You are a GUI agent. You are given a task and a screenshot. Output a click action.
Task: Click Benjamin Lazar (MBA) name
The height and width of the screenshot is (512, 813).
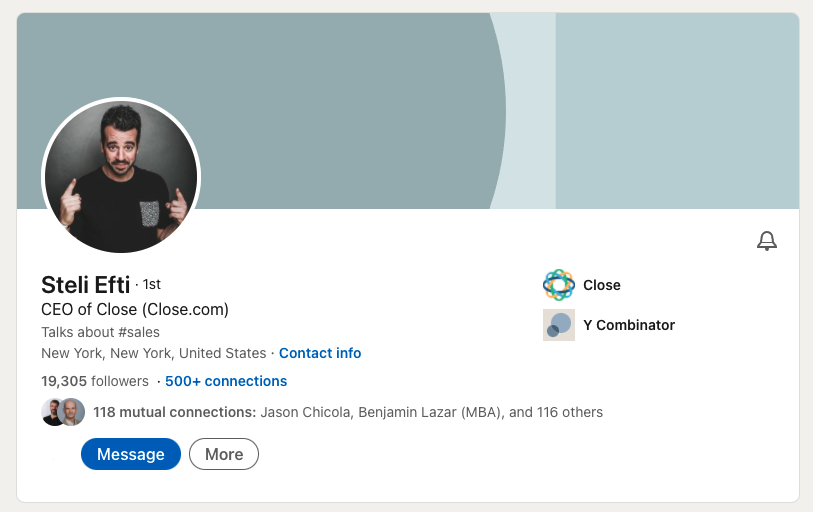point(430,412)
